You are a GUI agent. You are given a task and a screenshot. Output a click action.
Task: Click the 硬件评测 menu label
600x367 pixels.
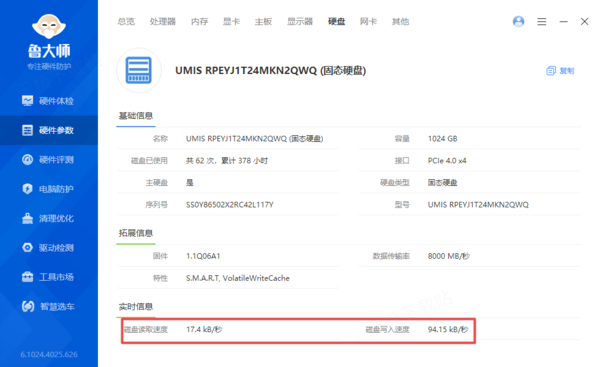point(56,160)
